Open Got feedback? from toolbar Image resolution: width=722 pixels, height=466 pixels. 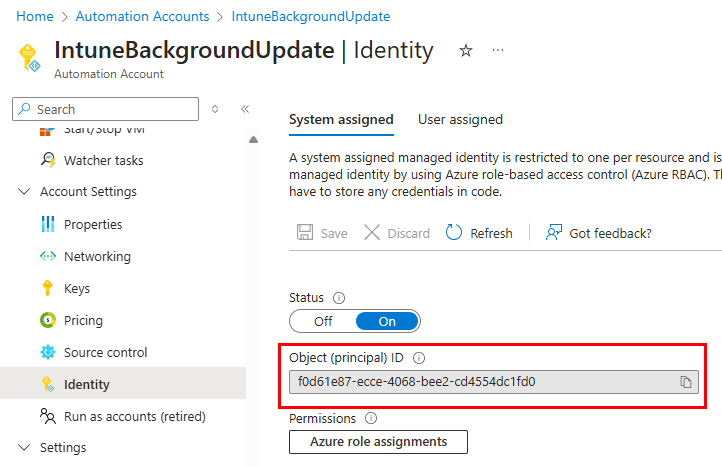[598, 233]
